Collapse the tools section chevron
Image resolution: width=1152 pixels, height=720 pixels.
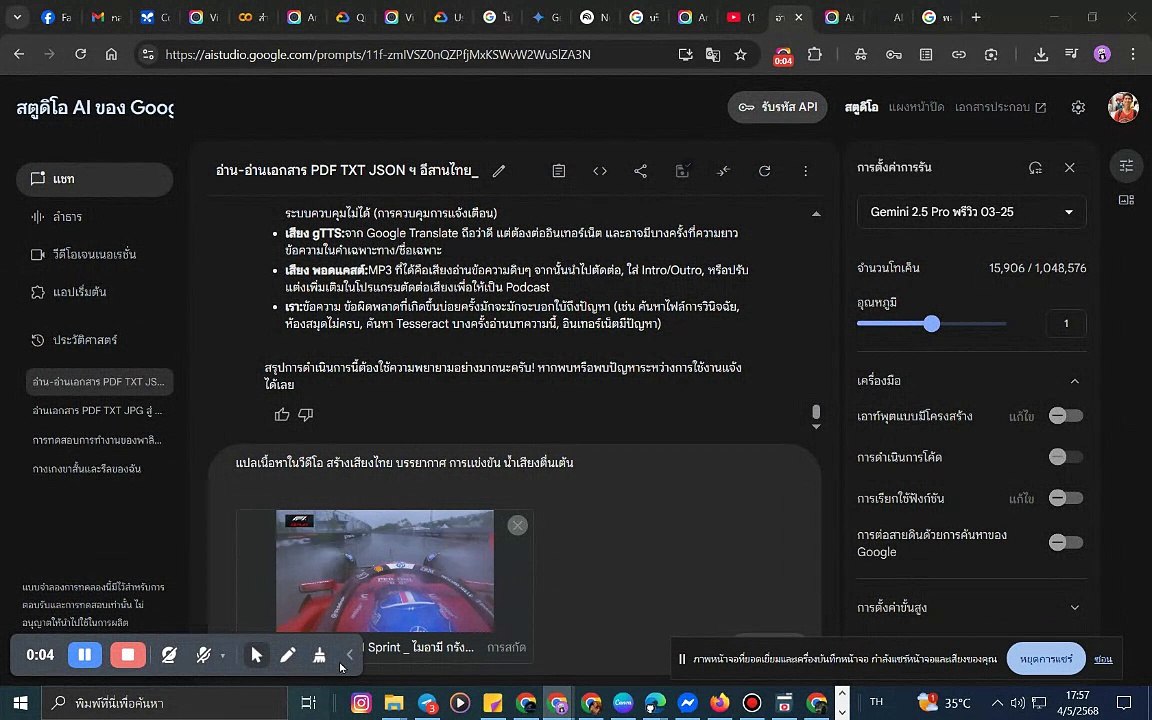[x=1075, y=381]
